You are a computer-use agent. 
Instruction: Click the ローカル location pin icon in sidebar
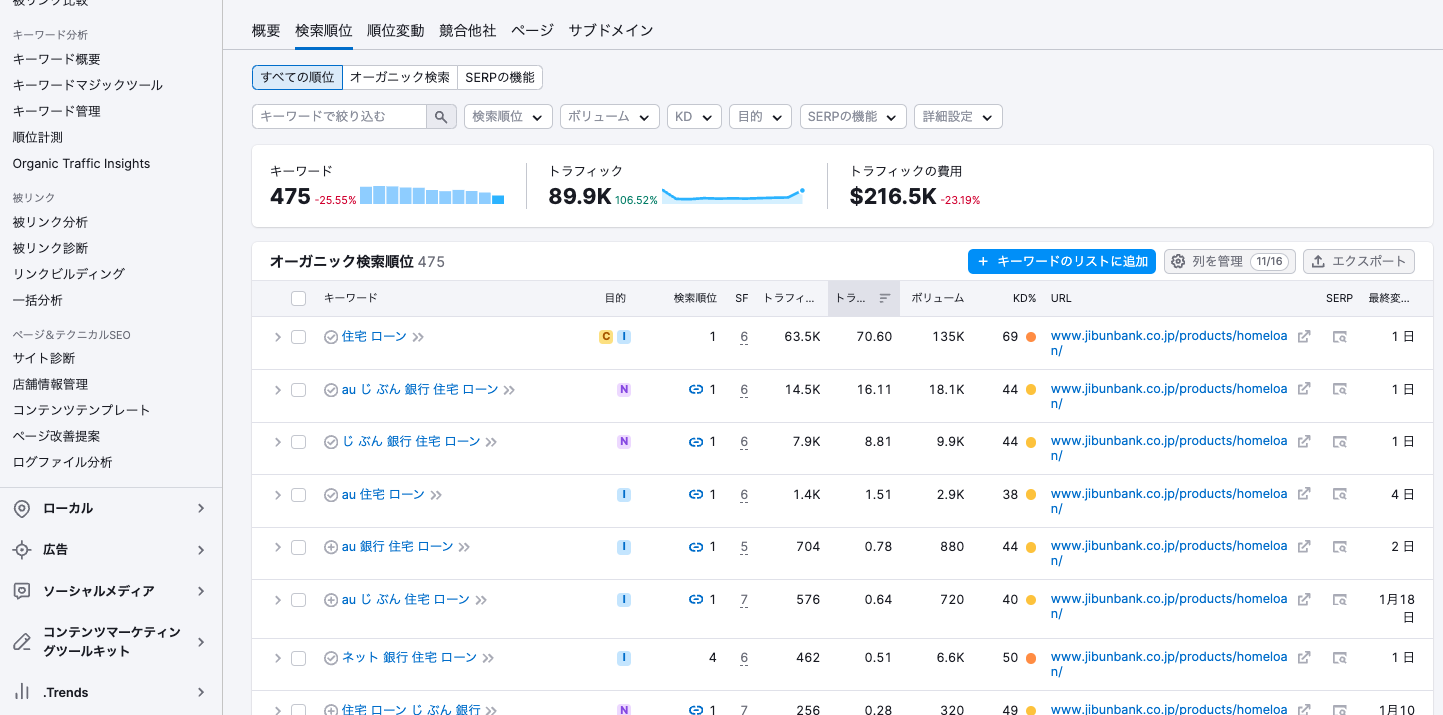21,509
